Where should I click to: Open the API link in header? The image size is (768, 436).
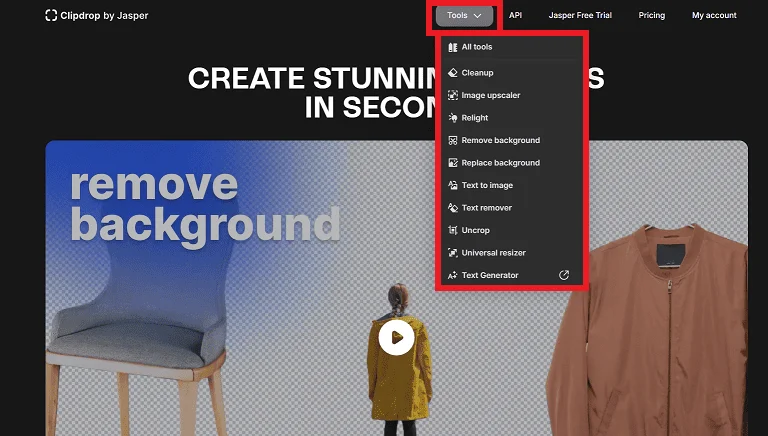(x=515, y=15)
